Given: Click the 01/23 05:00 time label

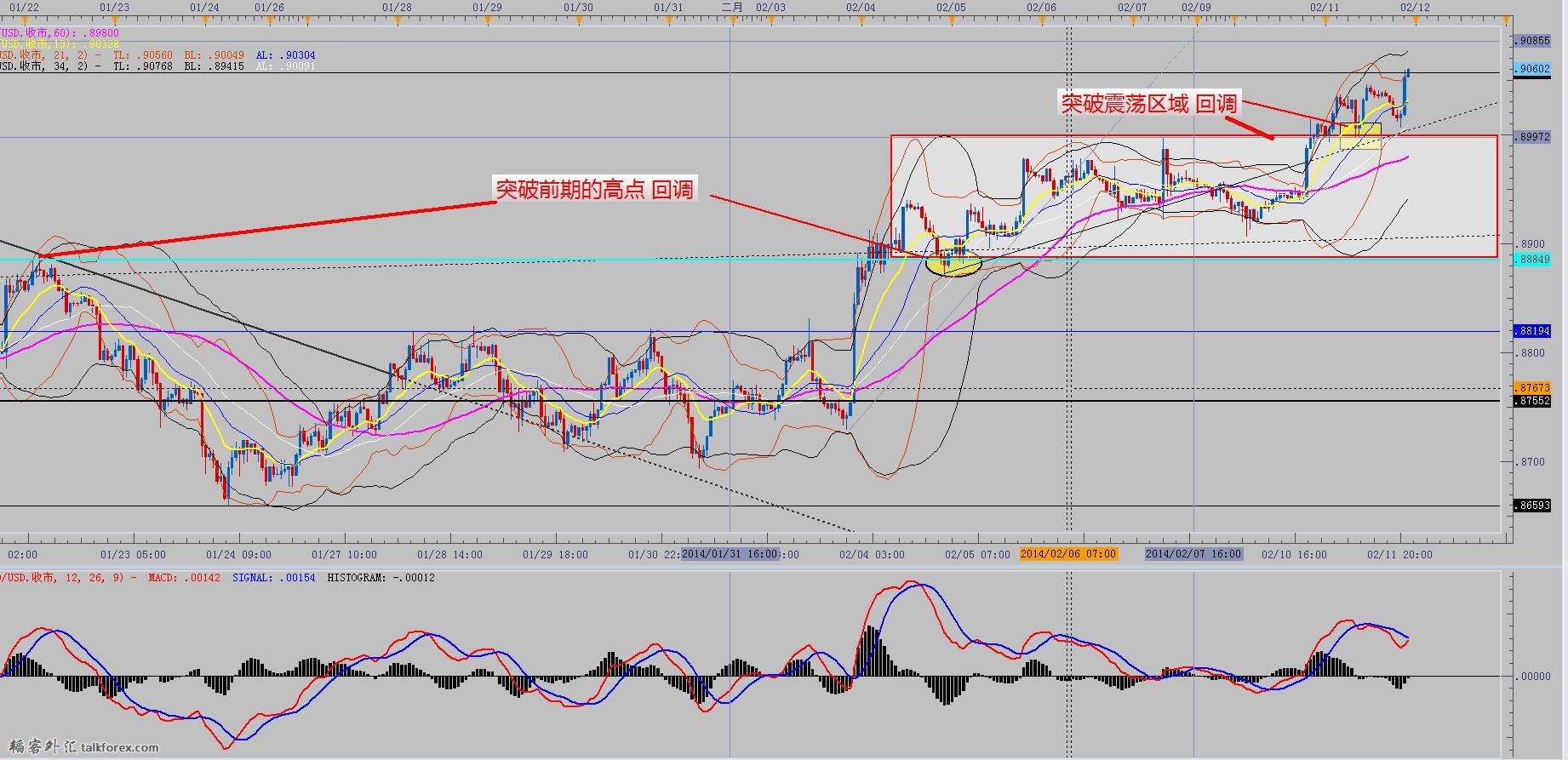Looking at the screenshot, I should pos(133,554).
